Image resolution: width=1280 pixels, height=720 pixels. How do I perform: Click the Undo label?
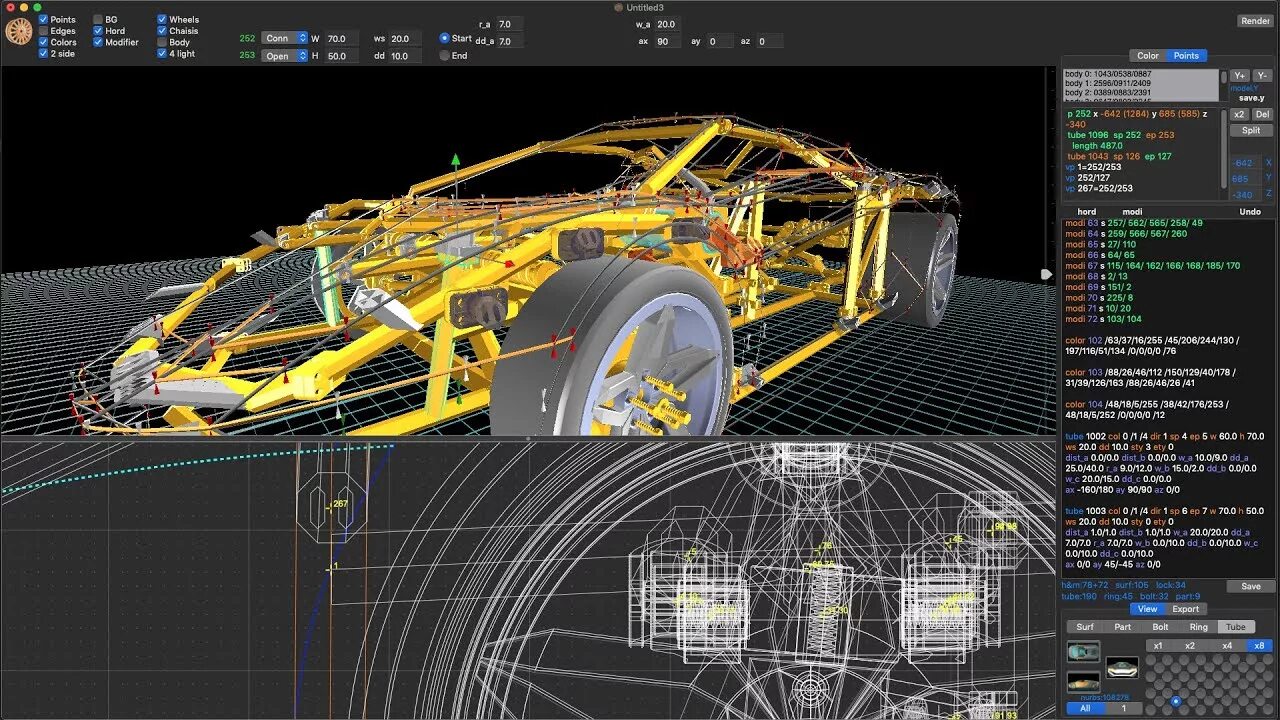pyautogui.click(x=1250, y=212)
